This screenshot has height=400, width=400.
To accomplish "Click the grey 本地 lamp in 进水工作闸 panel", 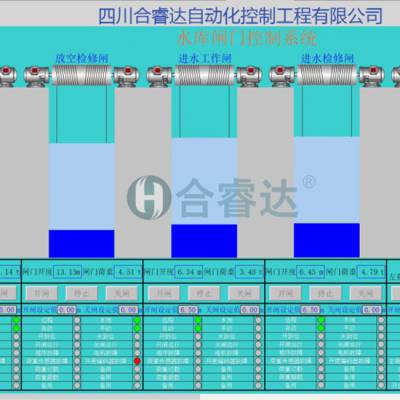I will click(258, 320).
